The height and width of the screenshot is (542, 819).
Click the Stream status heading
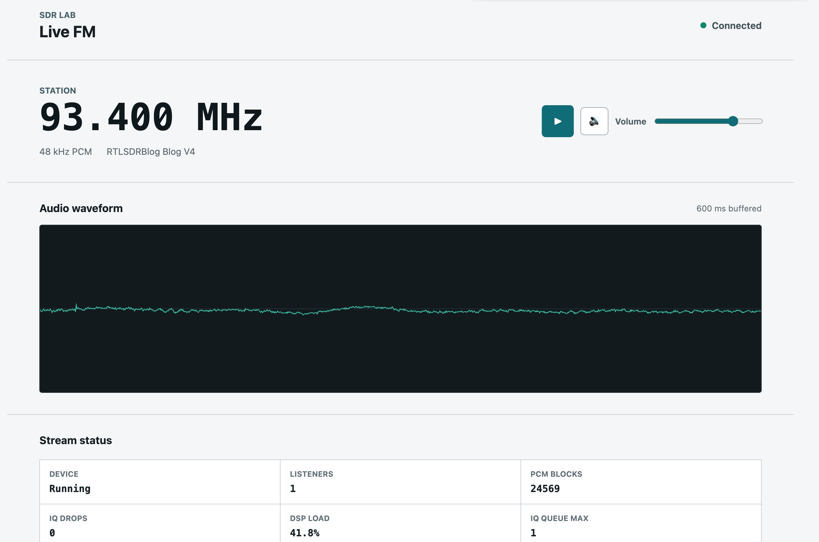pyautogui.click(x=76, y=440)
